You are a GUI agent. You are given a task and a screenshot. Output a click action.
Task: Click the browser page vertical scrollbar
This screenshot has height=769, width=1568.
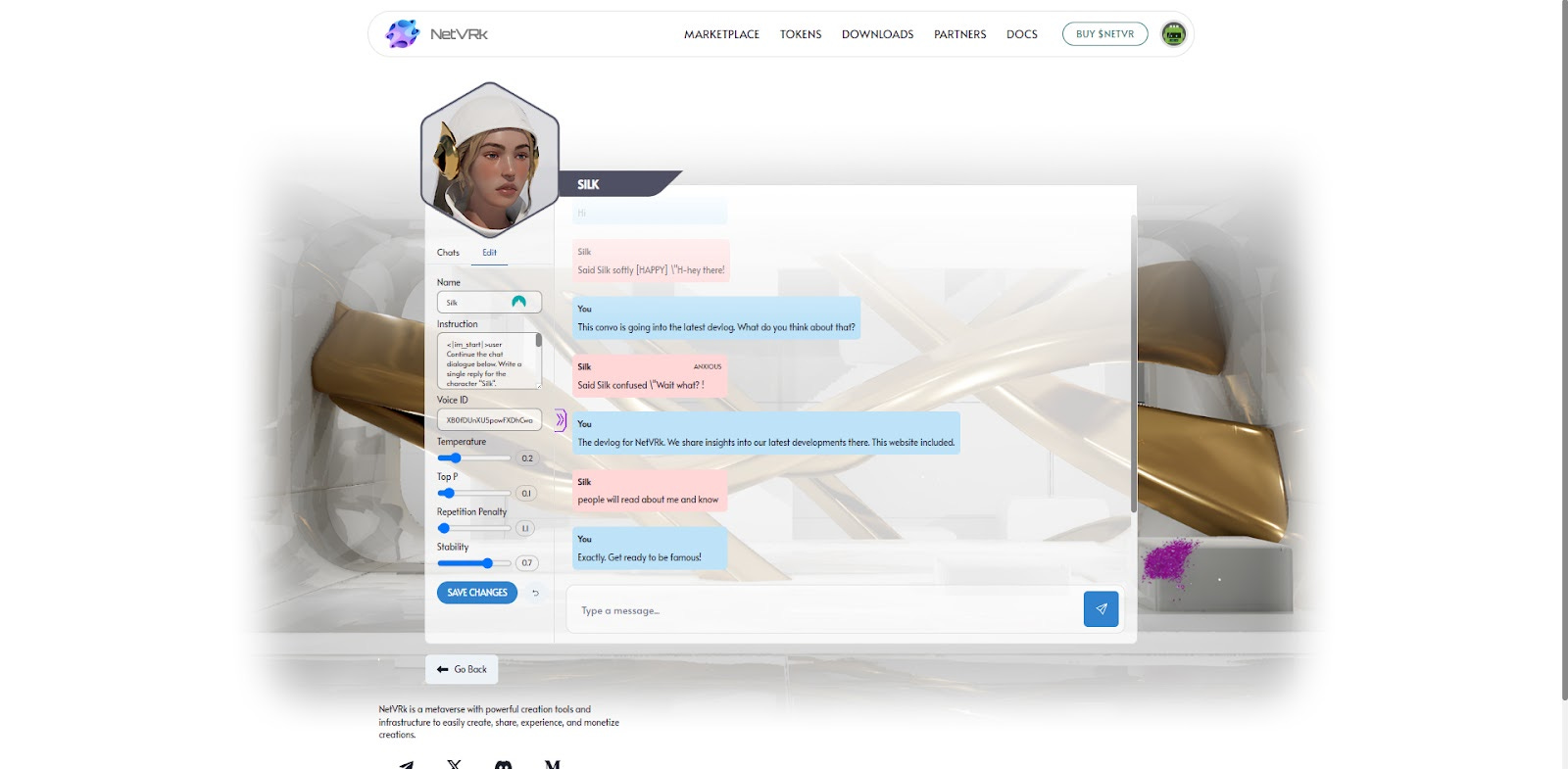pos(1563,350)
